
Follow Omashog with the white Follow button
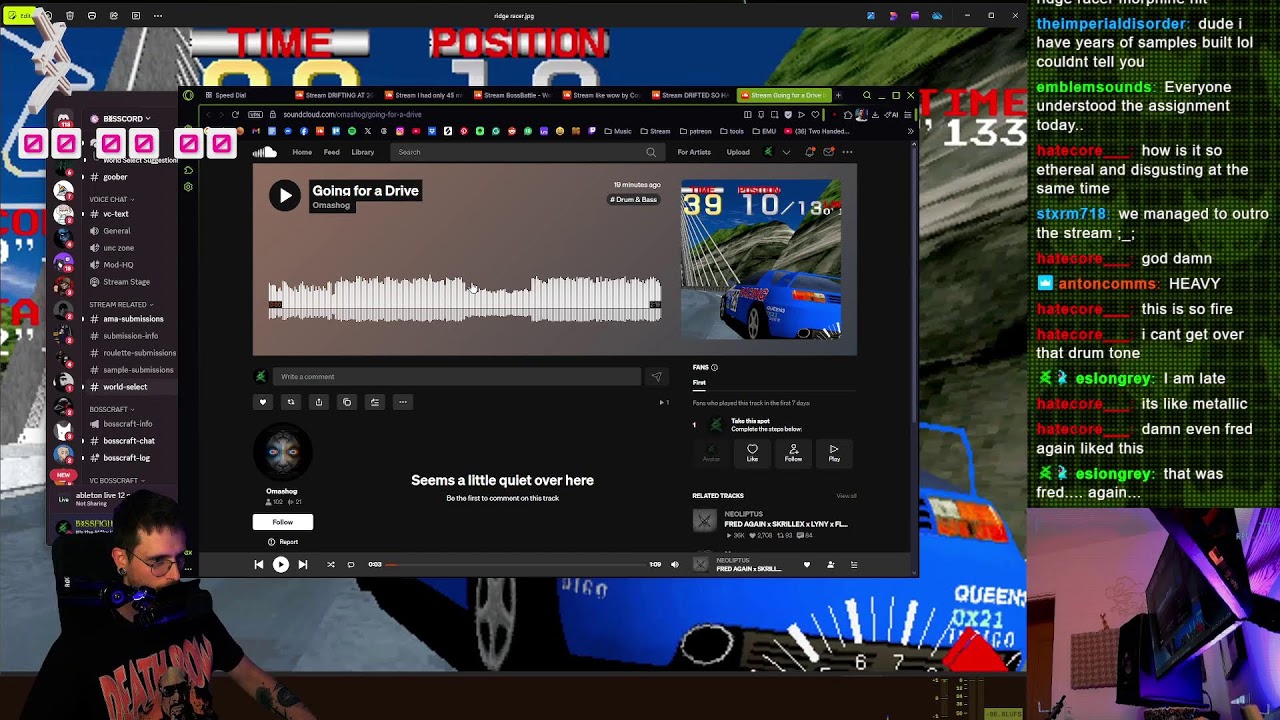[x=283, y=522]
